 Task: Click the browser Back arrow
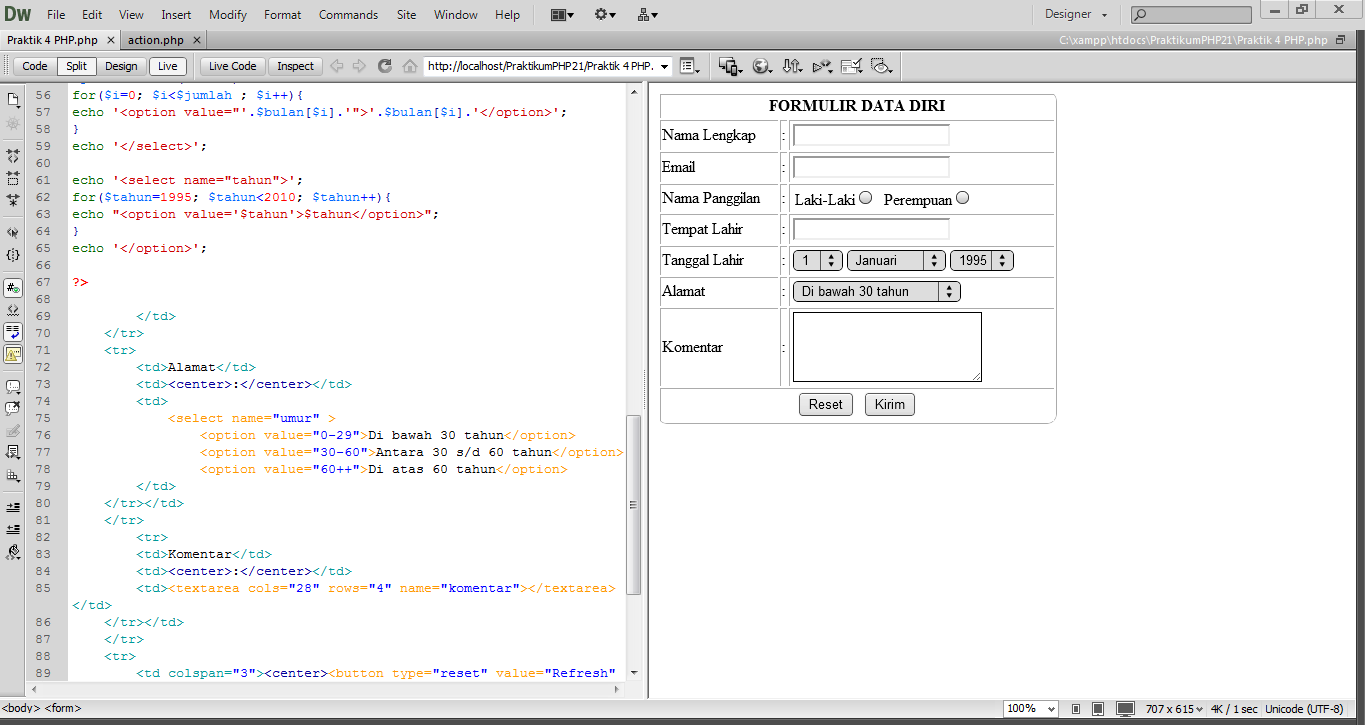[x=337, y=66]
